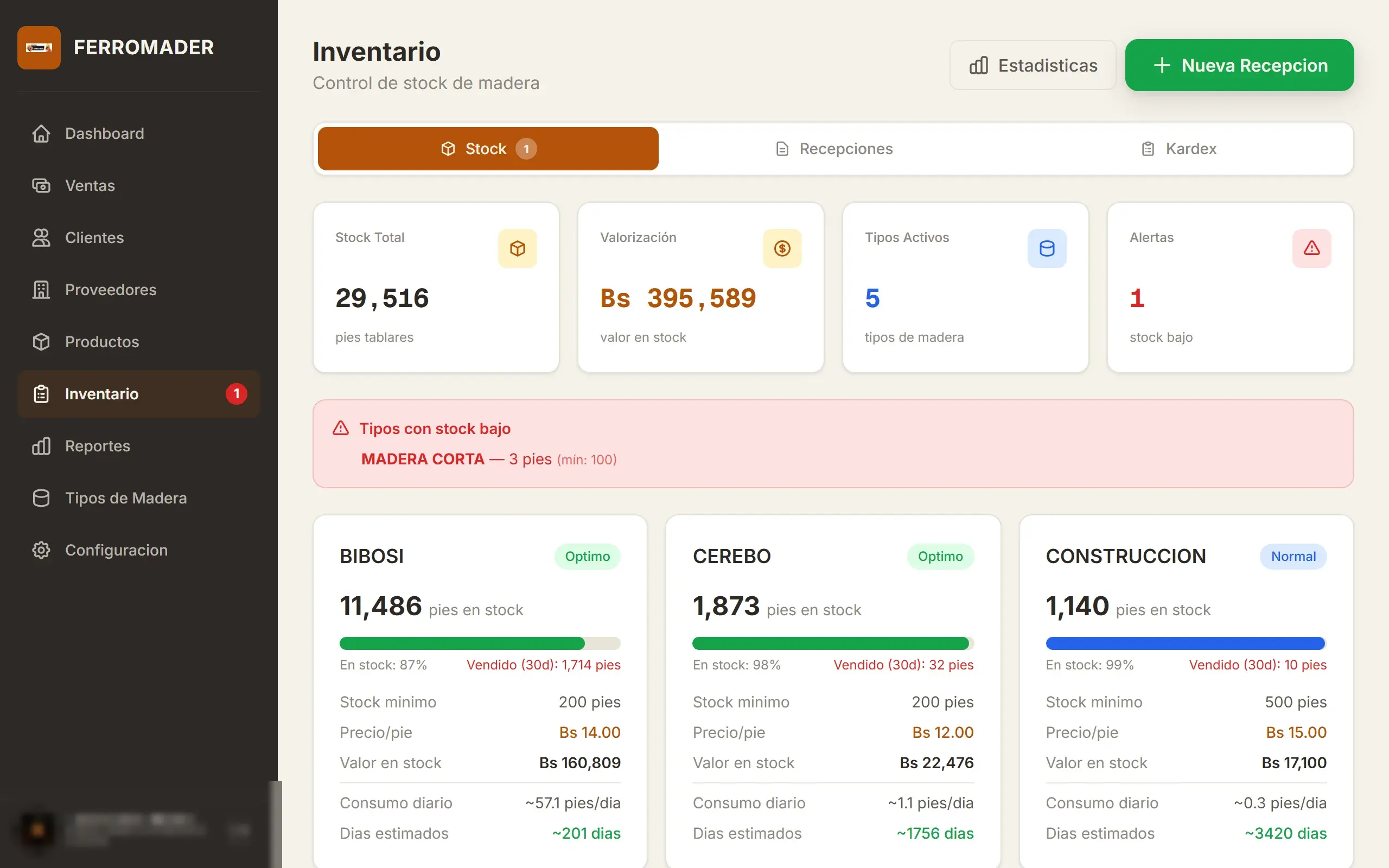This screenshot has width=1389, height=868.
Task: Click Nueva Recepcion button
Action: coord(1239,66)
